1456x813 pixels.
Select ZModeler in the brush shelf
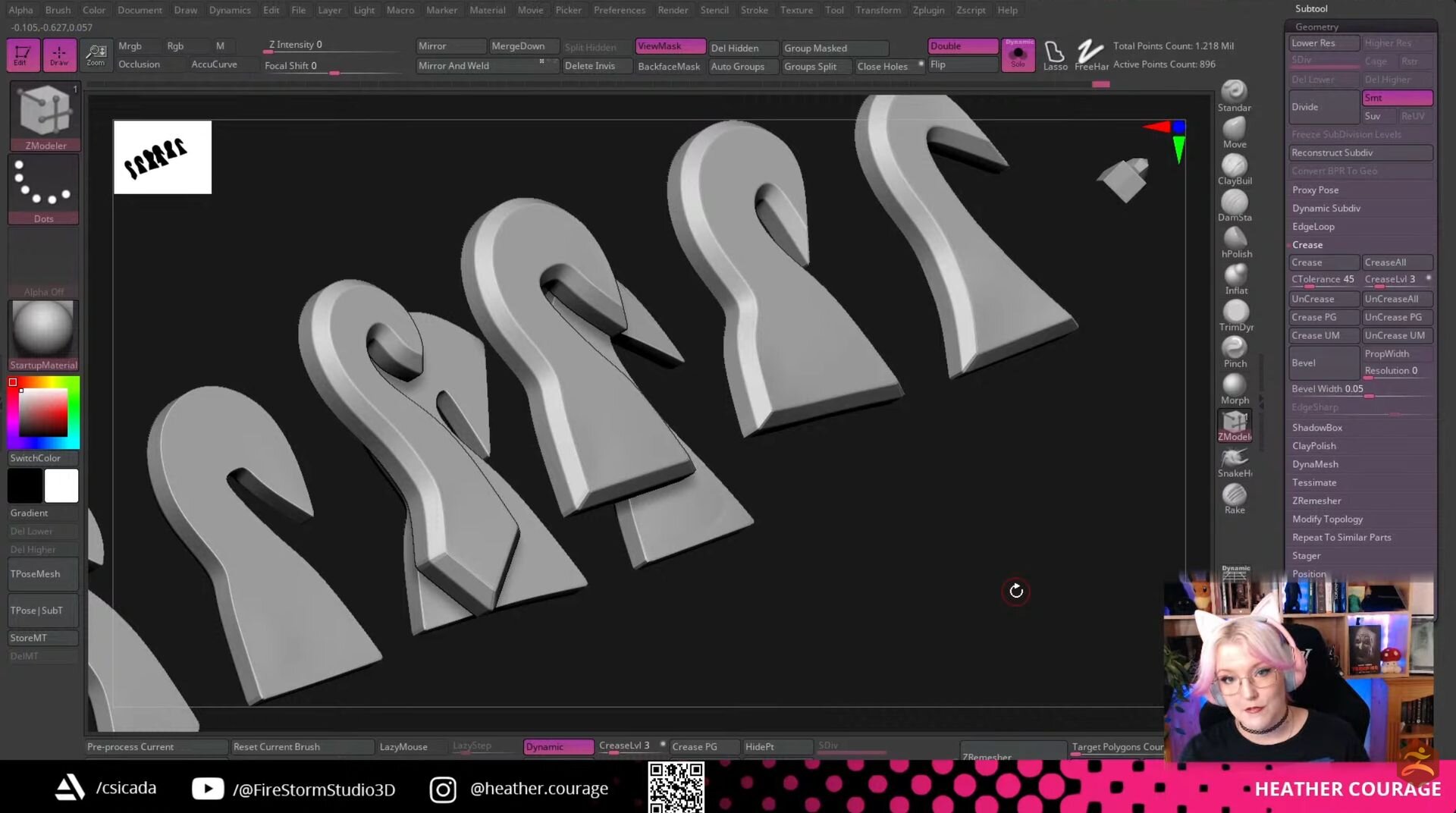point(1235,425)
